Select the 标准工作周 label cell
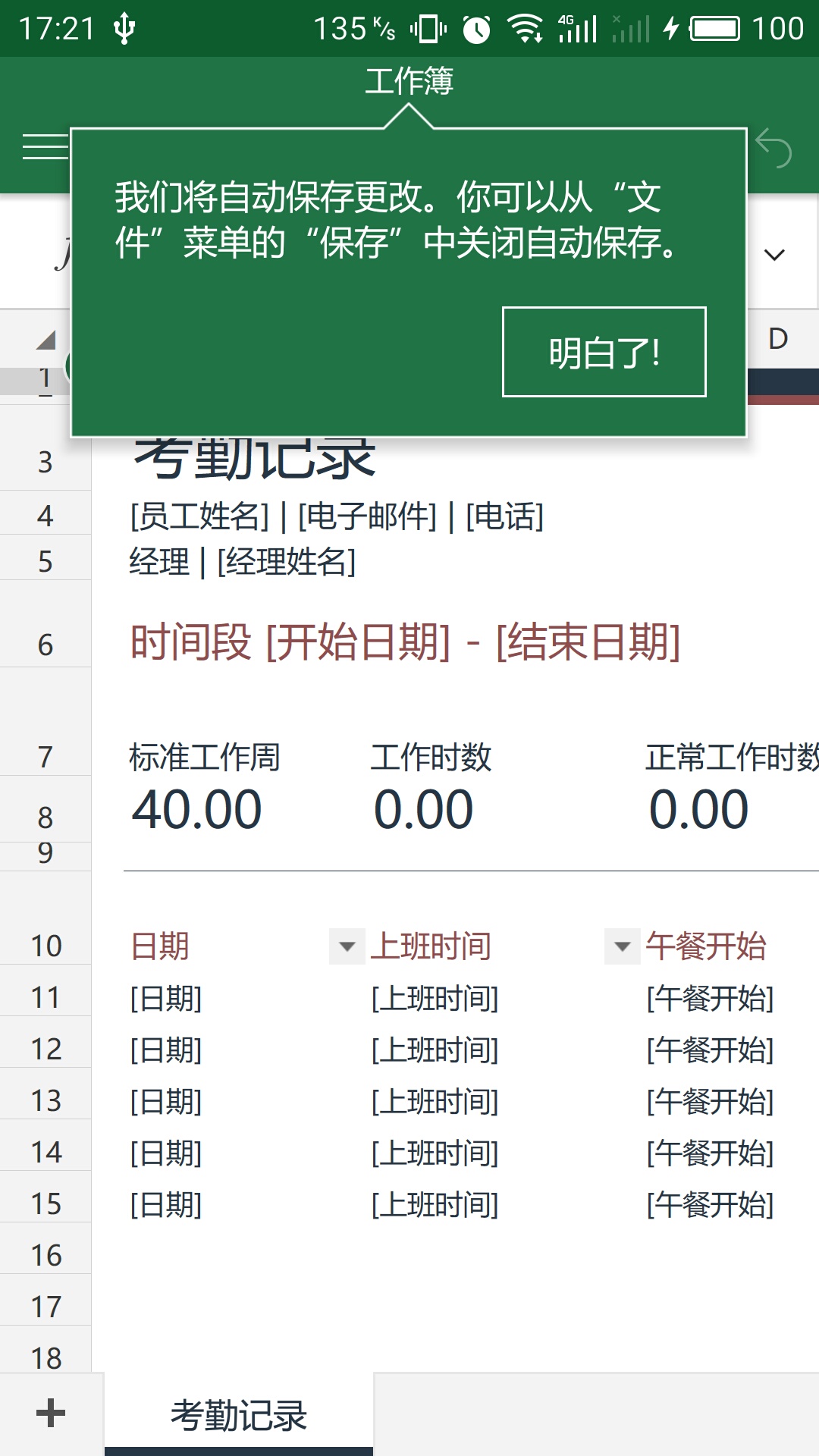The height and width of the screenshot is (1456, 819). (205, 757)
